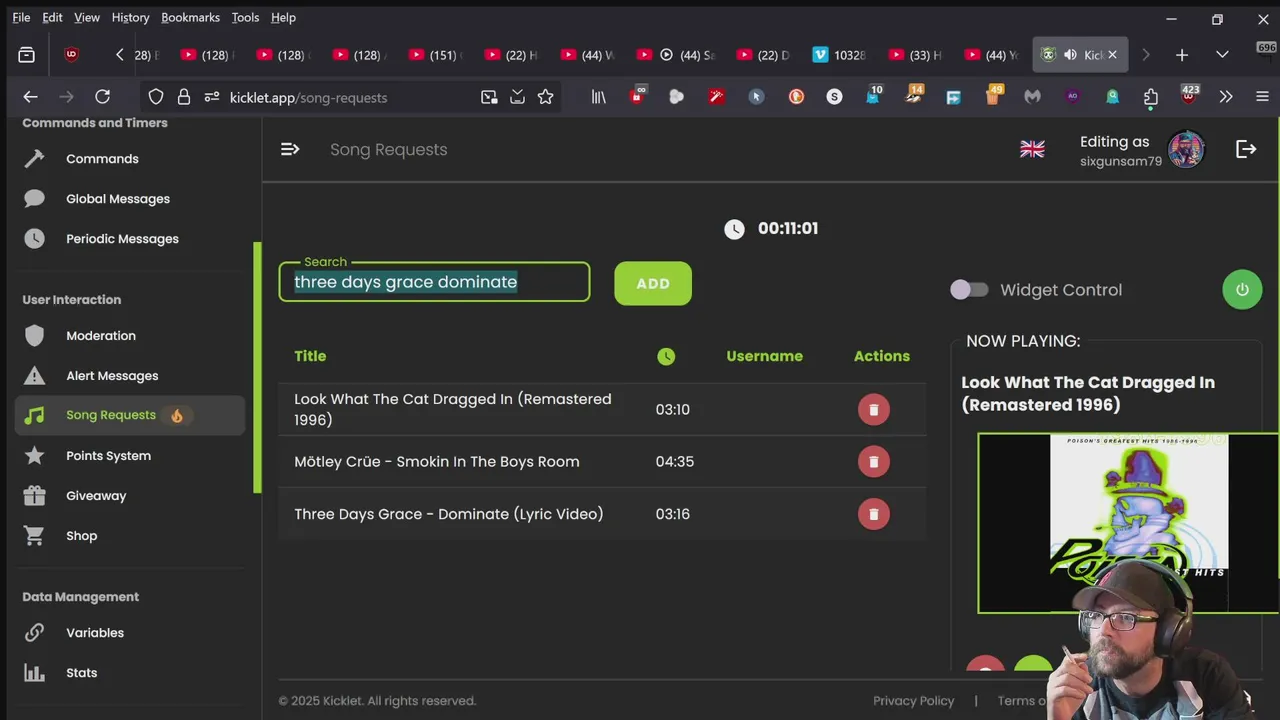Open Global Messages in sidebar
The image size is (1280, 720).
pos(118,199)
